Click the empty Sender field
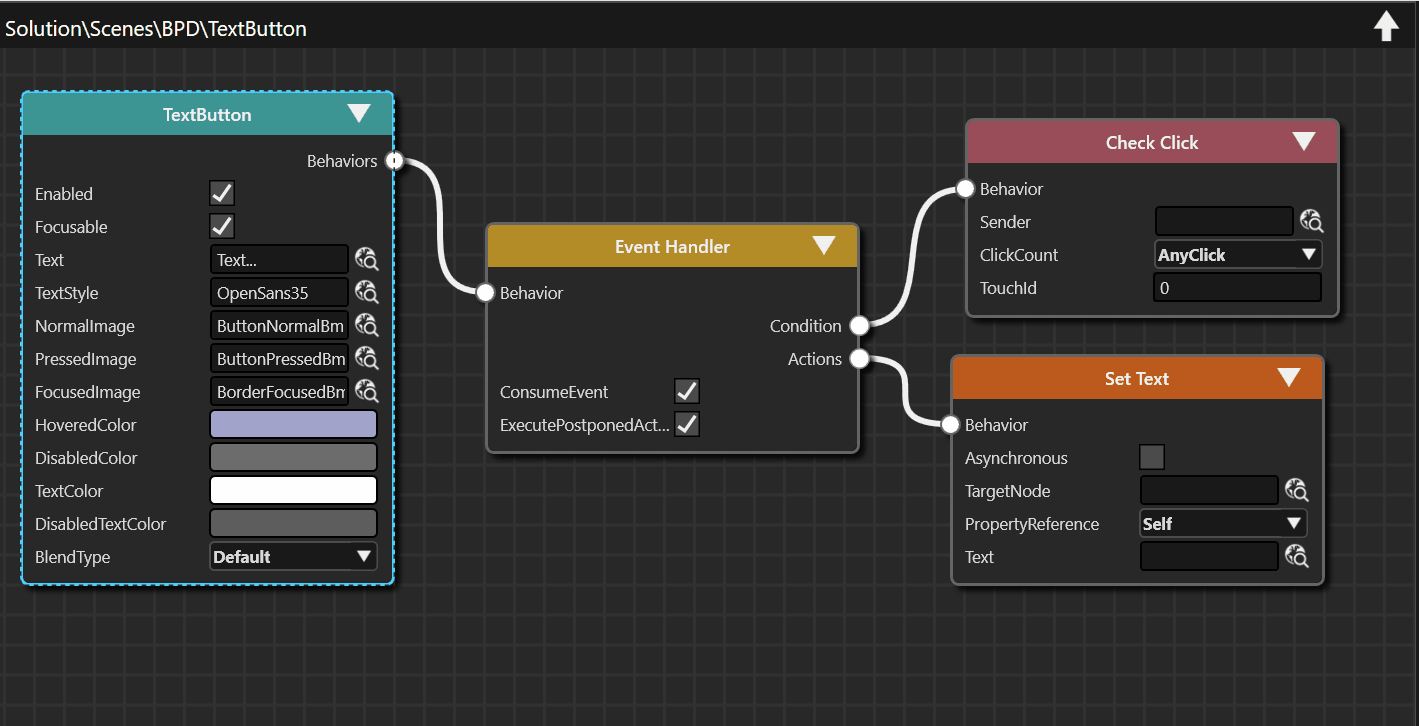Screen dimensions: 1419x726 (x=1224, y=222)
